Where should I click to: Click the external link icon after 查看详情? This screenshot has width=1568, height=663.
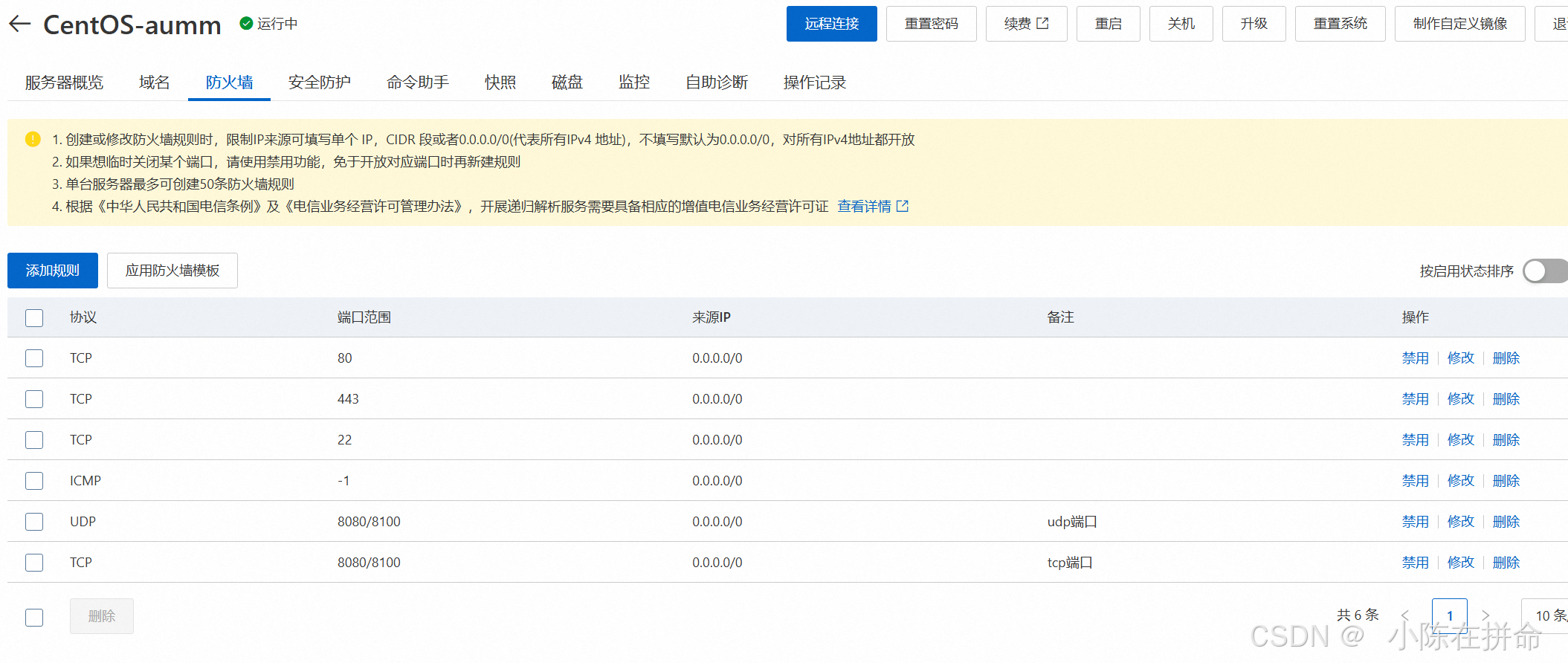[903, 207]
